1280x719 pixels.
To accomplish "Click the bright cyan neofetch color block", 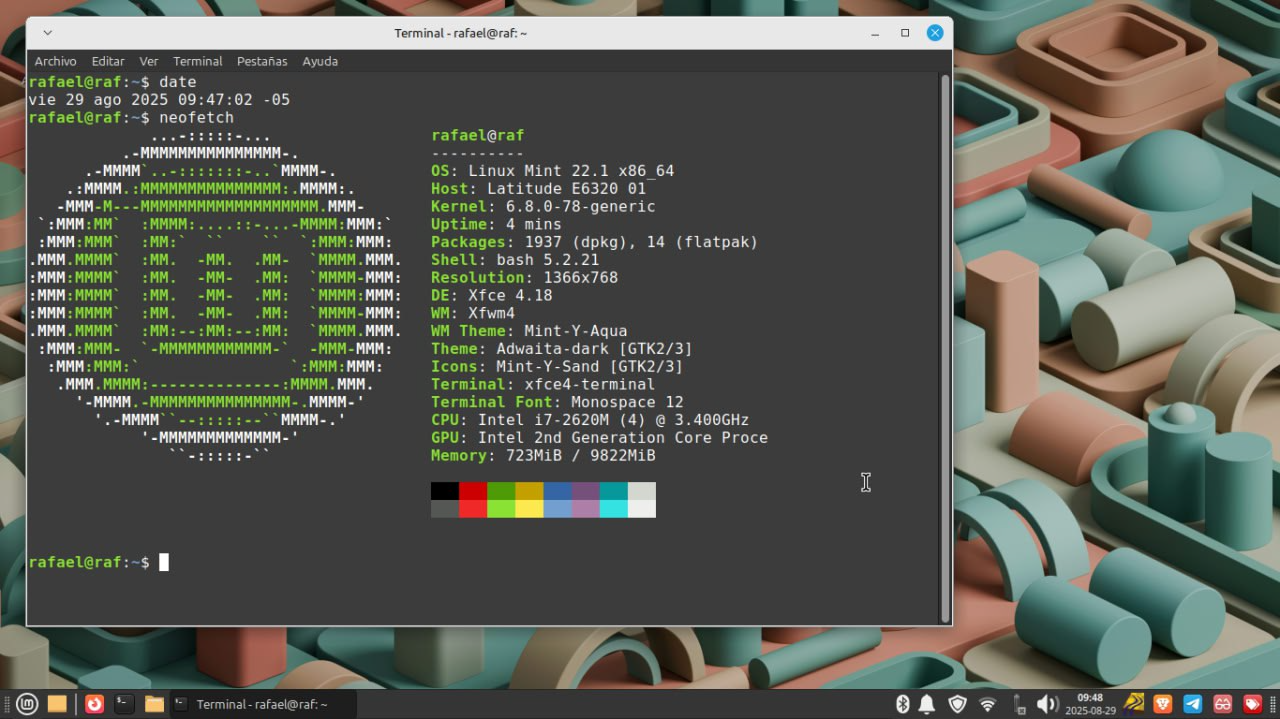I will pos(613,509).
